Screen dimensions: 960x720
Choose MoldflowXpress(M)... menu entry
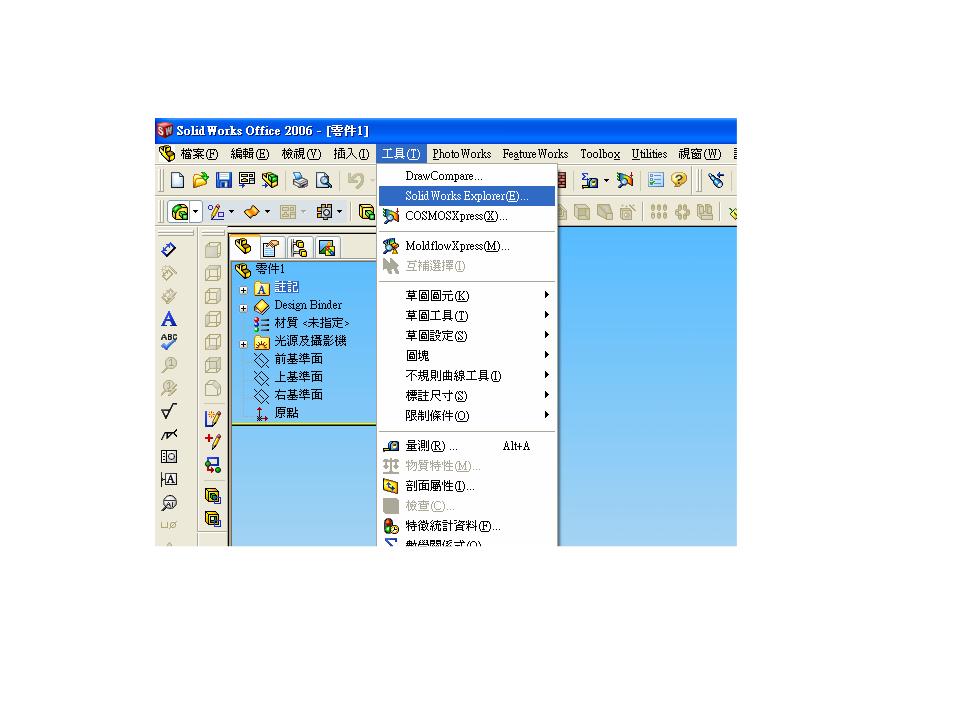(x=467, y=246)
